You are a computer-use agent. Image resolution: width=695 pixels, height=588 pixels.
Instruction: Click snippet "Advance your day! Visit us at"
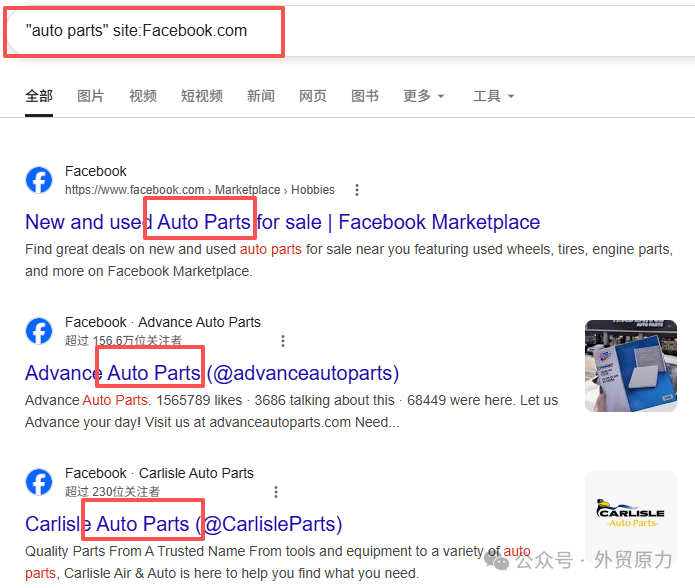pos(115,422)
